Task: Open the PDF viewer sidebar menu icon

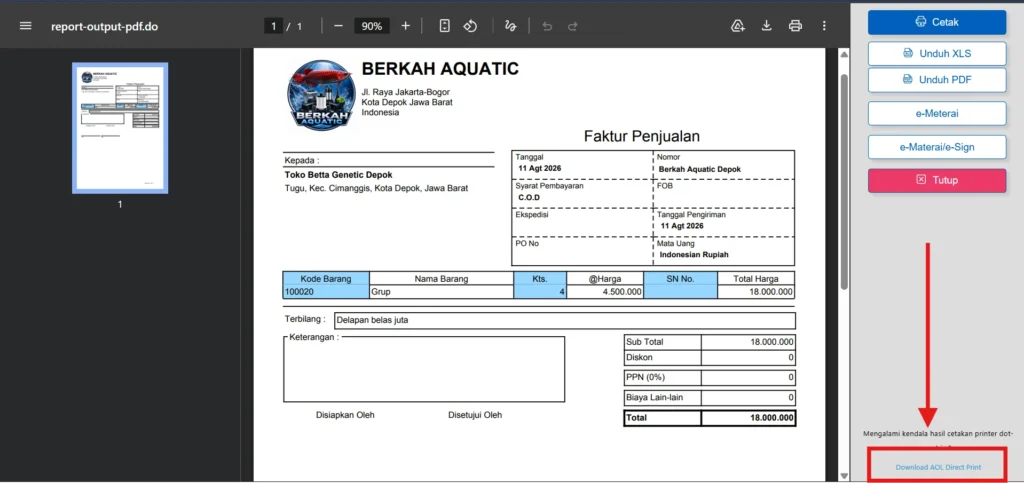Action: coord(25,26)
